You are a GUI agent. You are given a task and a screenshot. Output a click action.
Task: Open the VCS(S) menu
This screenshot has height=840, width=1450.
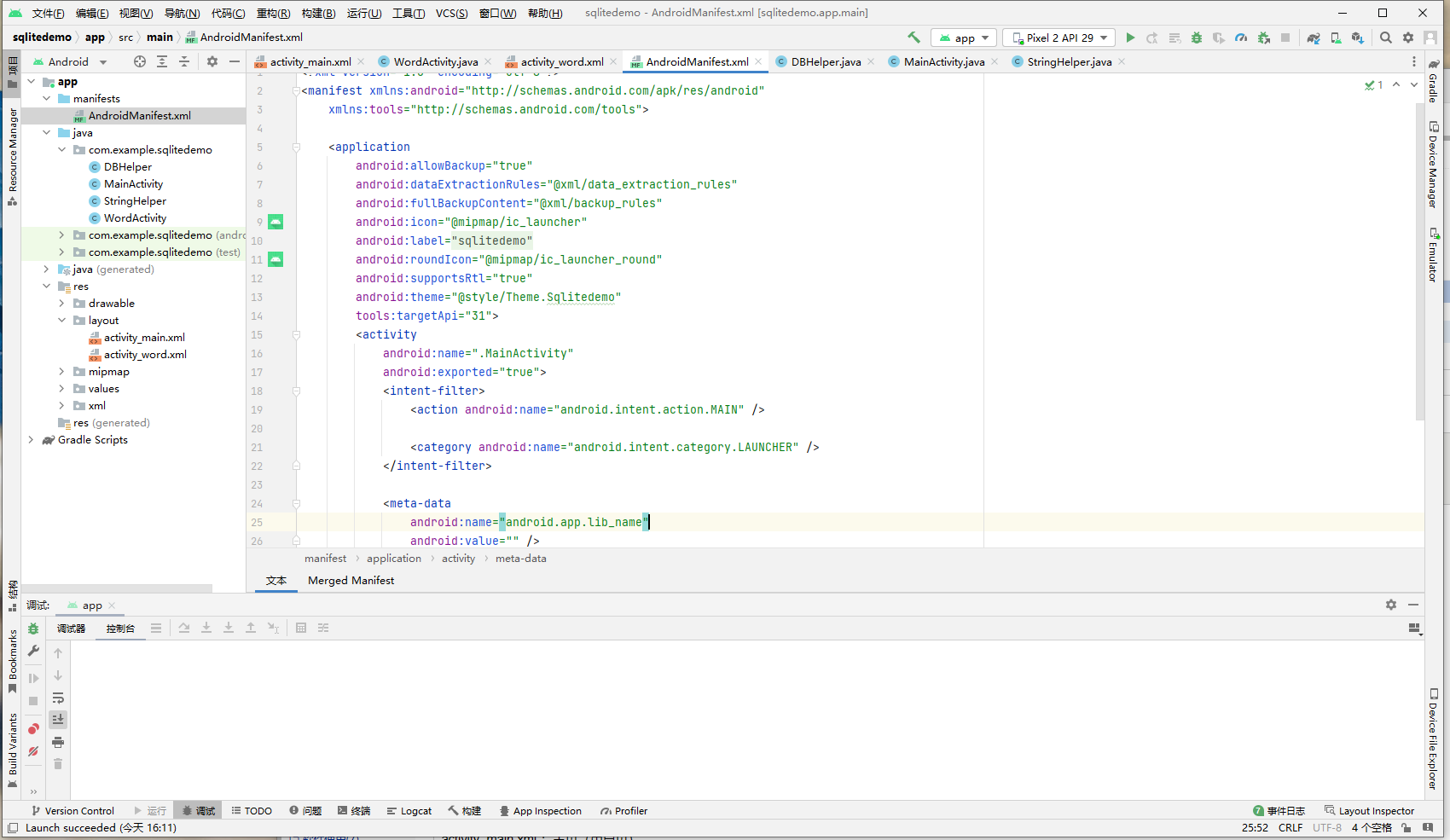451,13
